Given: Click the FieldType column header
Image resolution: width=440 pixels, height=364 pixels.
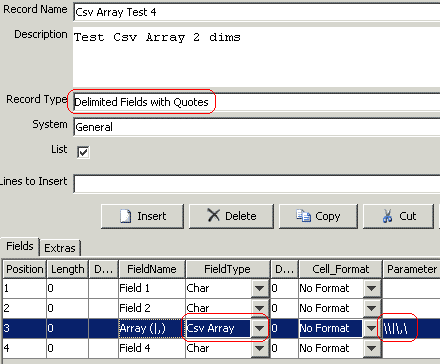Looking at the screenshot, I should [x=227, y=269].
